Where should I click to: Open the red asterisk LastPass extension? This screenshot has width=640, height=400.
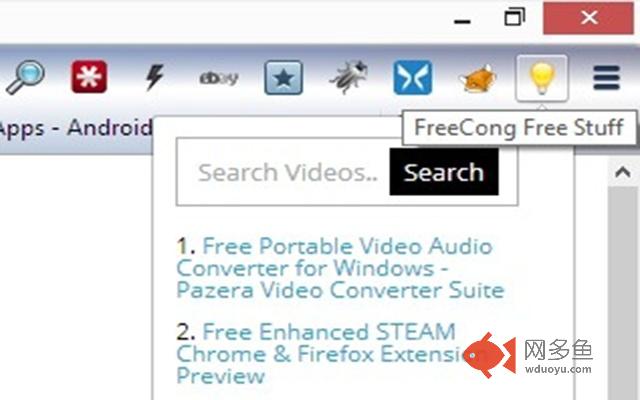tap(89, 77)
